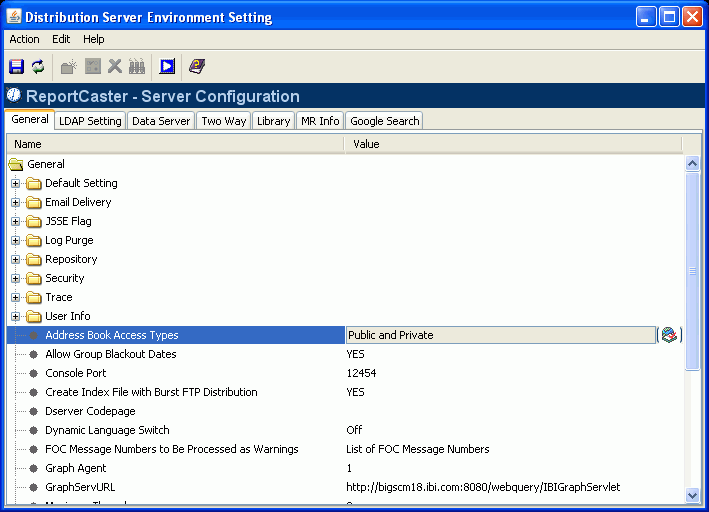Select the Security folder label
Image resolution: width=709 pixels, height=512 pixels.
[x=65, y=278]
